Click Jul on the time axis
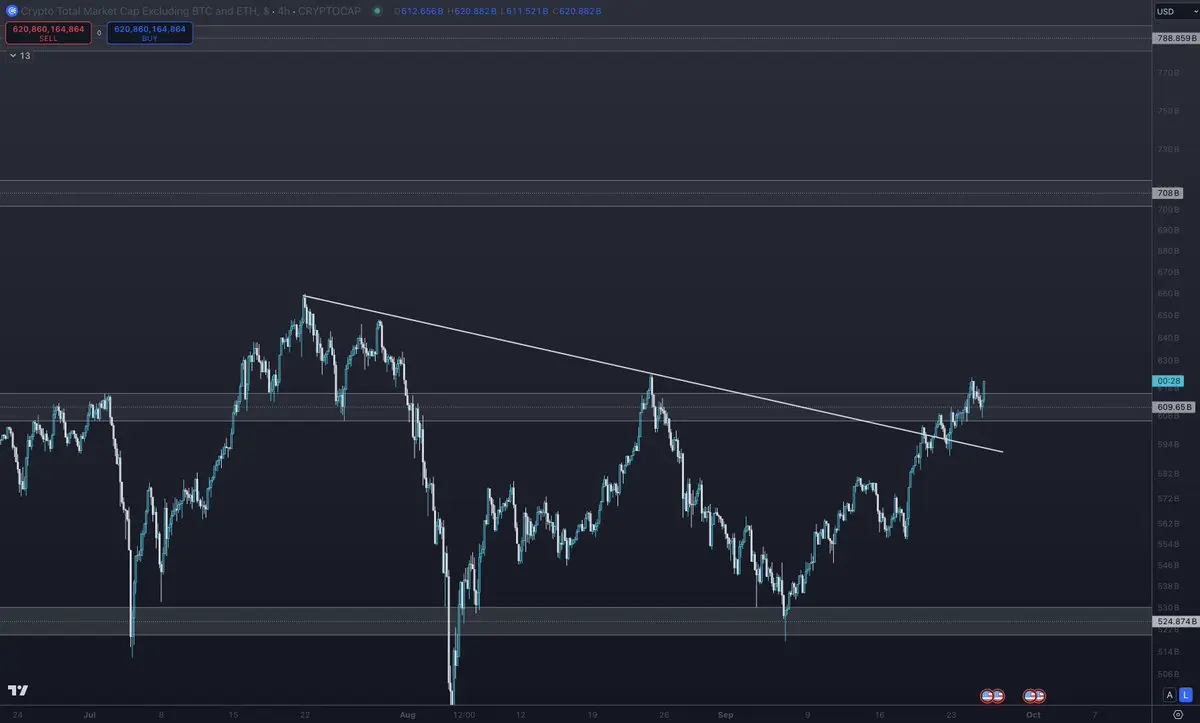The image size is (1200, 723). pos(91,715)
